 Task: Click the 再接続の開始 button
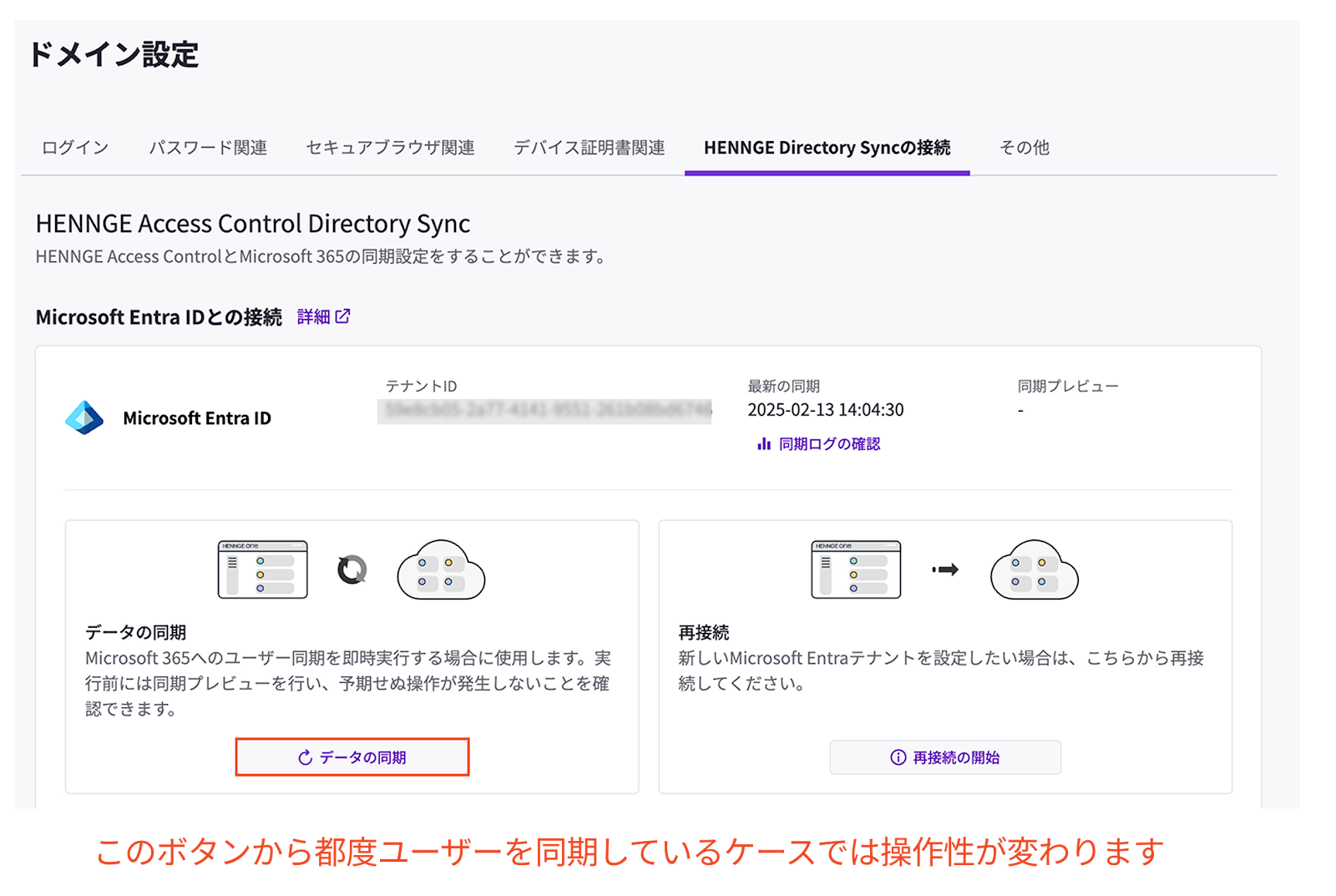(945, 757)
